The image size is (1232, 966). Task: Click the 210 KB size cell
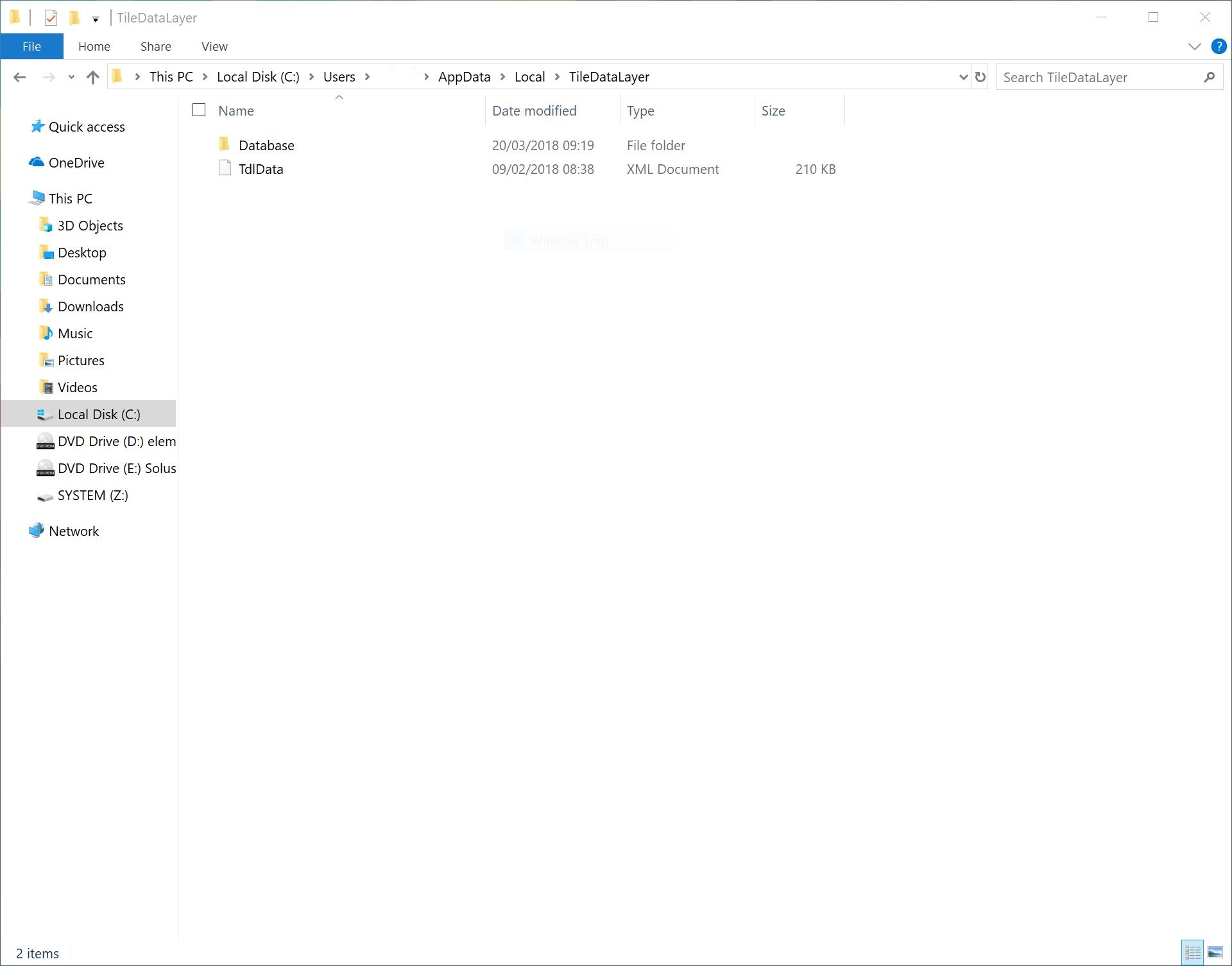(x=815, y=169)
